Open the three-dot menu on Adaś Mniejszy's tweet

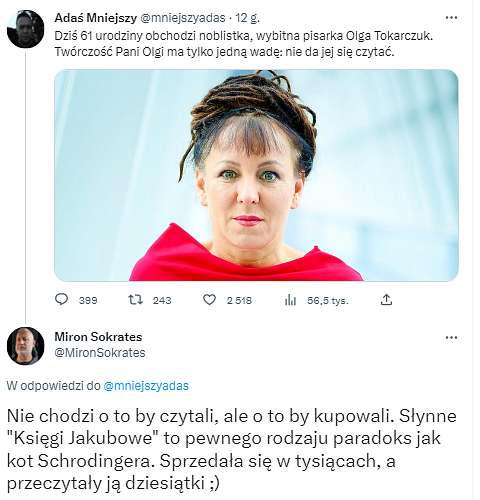451,18
